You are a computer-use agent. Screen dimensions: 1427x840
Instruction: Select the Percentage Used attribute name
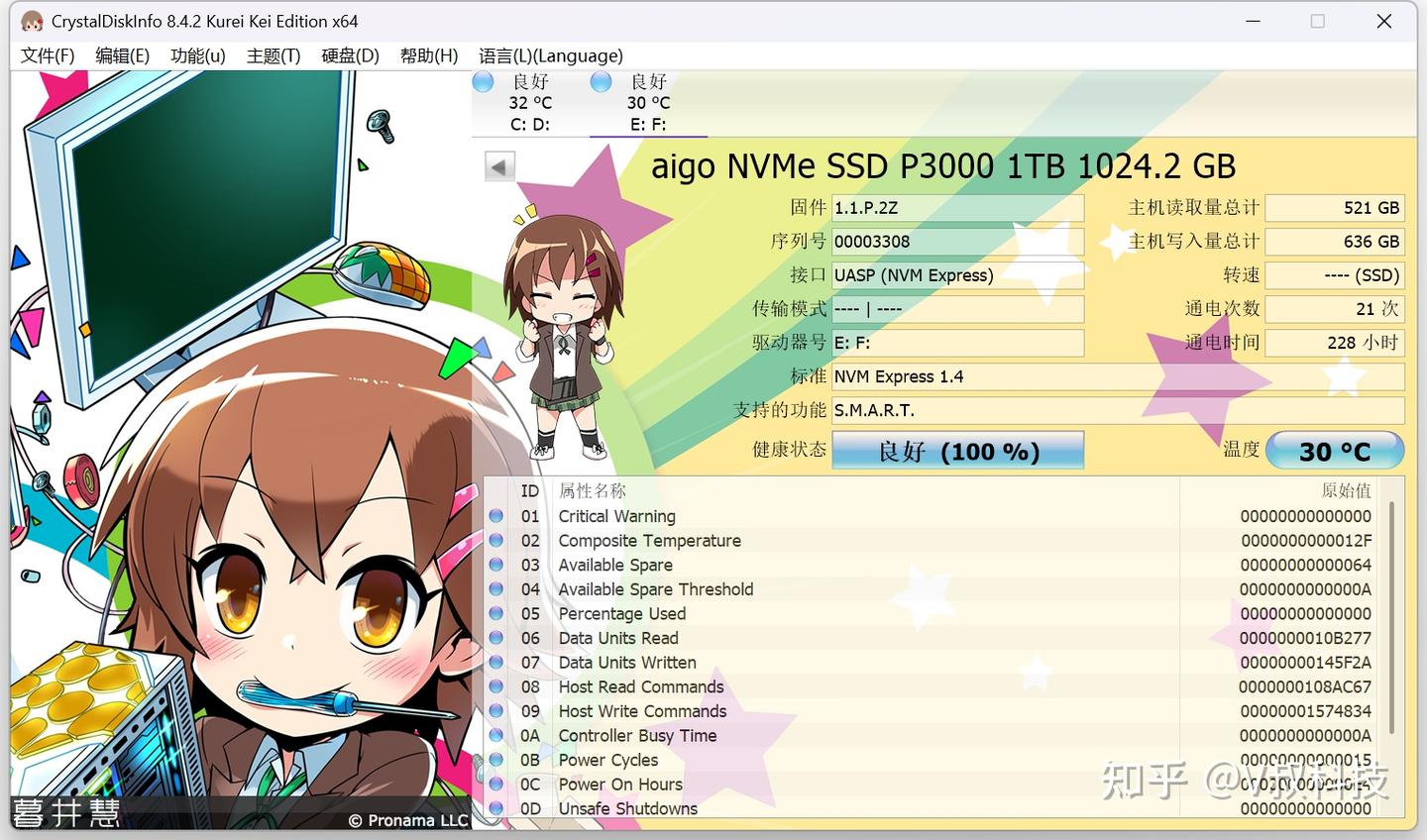(x=622, y=614)
